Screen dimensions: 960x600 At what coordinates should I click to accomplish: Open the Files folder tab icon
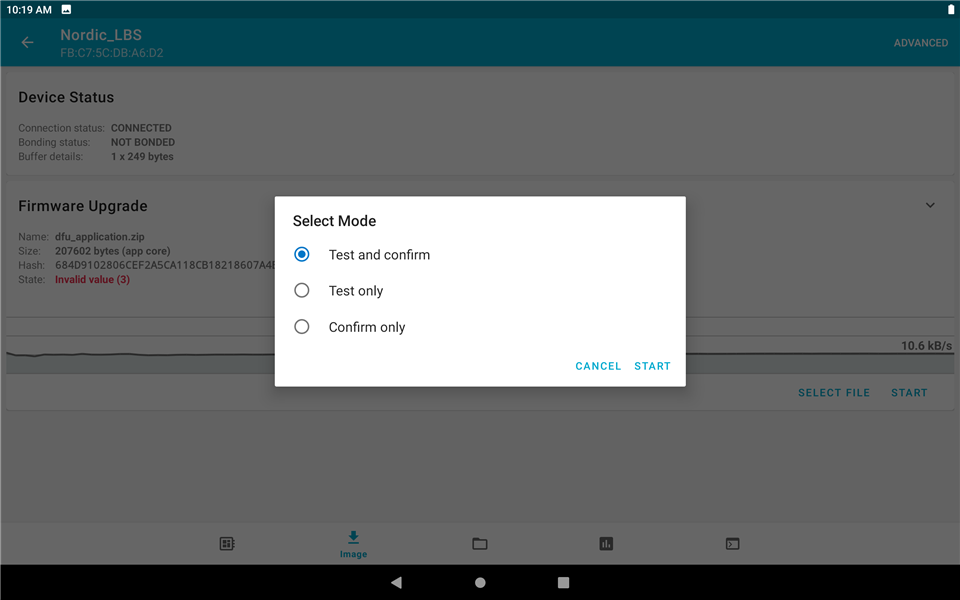pos(479,544)
